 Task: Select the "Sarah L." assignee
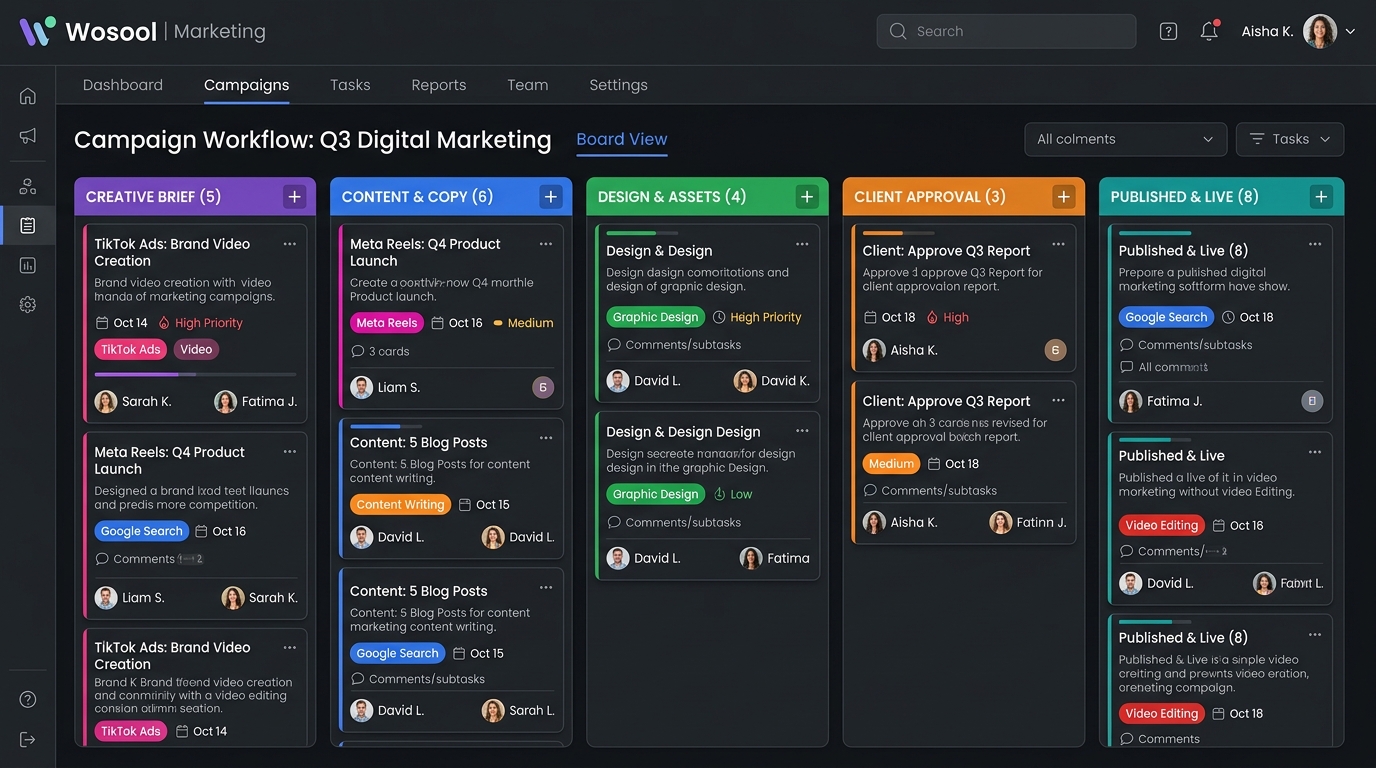pyautogui.click(x=518, y=710)
